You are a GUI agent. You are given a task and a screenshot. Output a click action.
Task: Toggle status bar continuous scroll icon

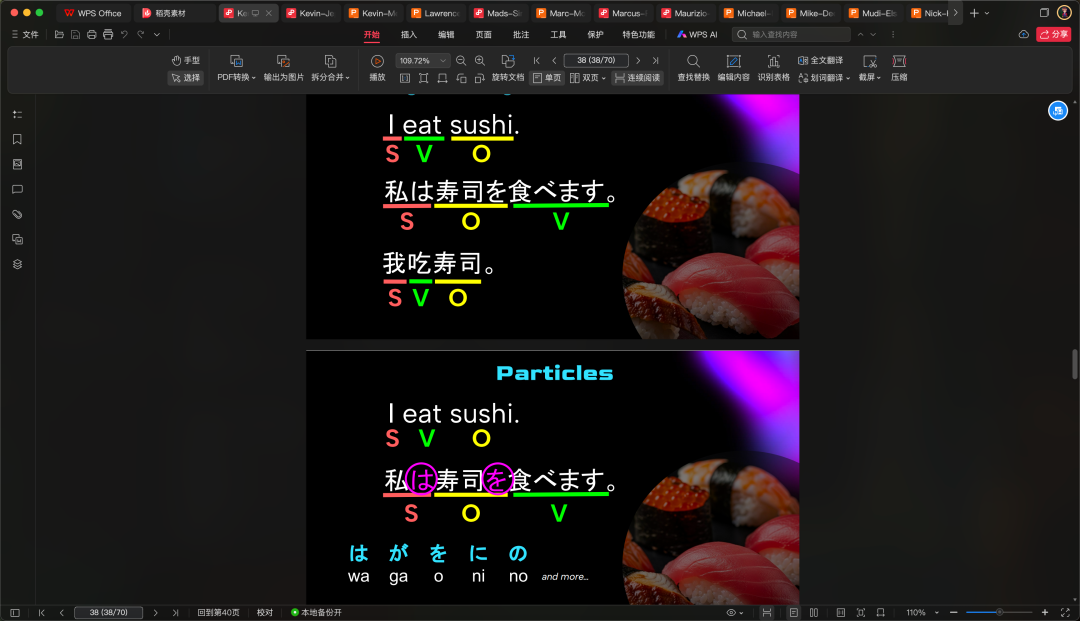(767, 613)
